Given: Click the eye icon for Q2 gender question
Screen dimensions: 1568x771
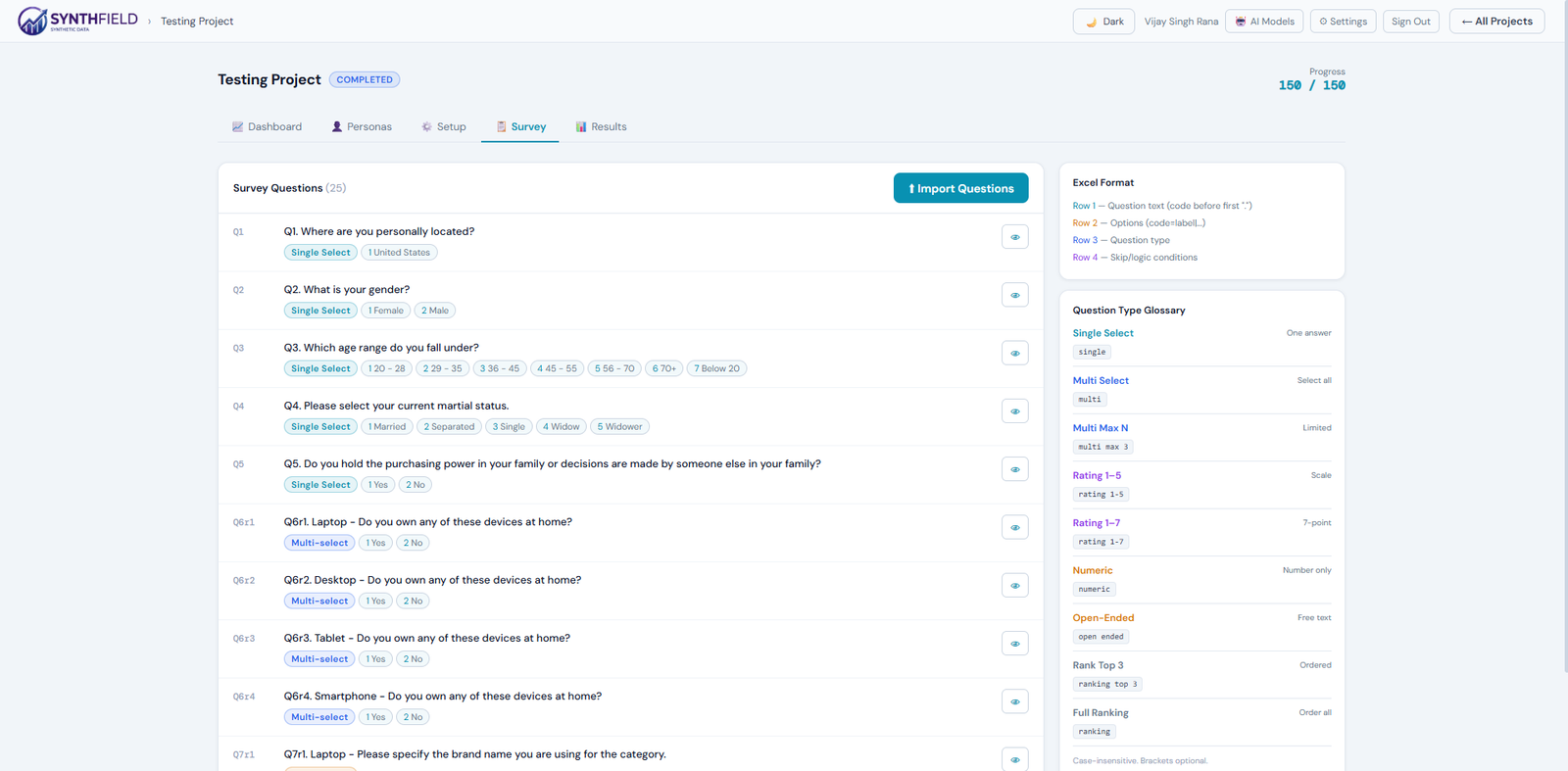Looking at the screenshot, I should click(x=1015, y=295).
